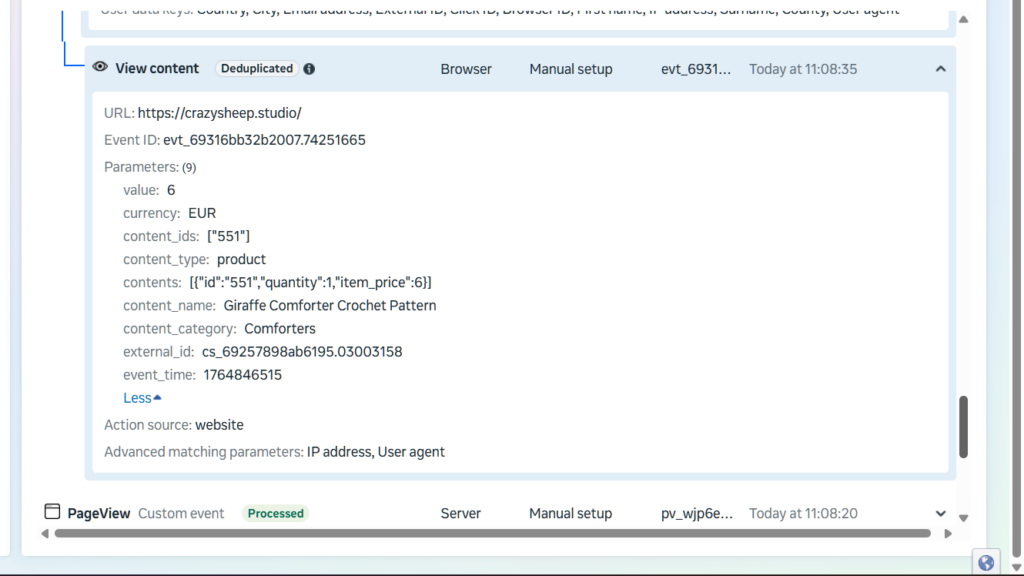Click the Processed status badge
The height and width of the screenshot is (576, 1024).
tap(275, 513)
